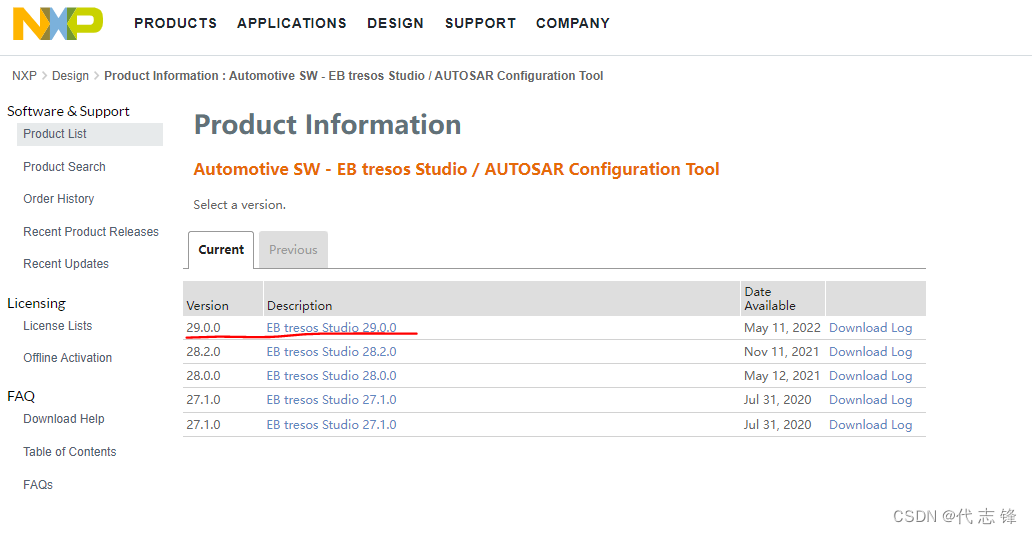Viewport: 1032px width, 534px height.
Task: Open Download Log for version 28.2.0
Action: pyautogui.click(x=871, y=352)
